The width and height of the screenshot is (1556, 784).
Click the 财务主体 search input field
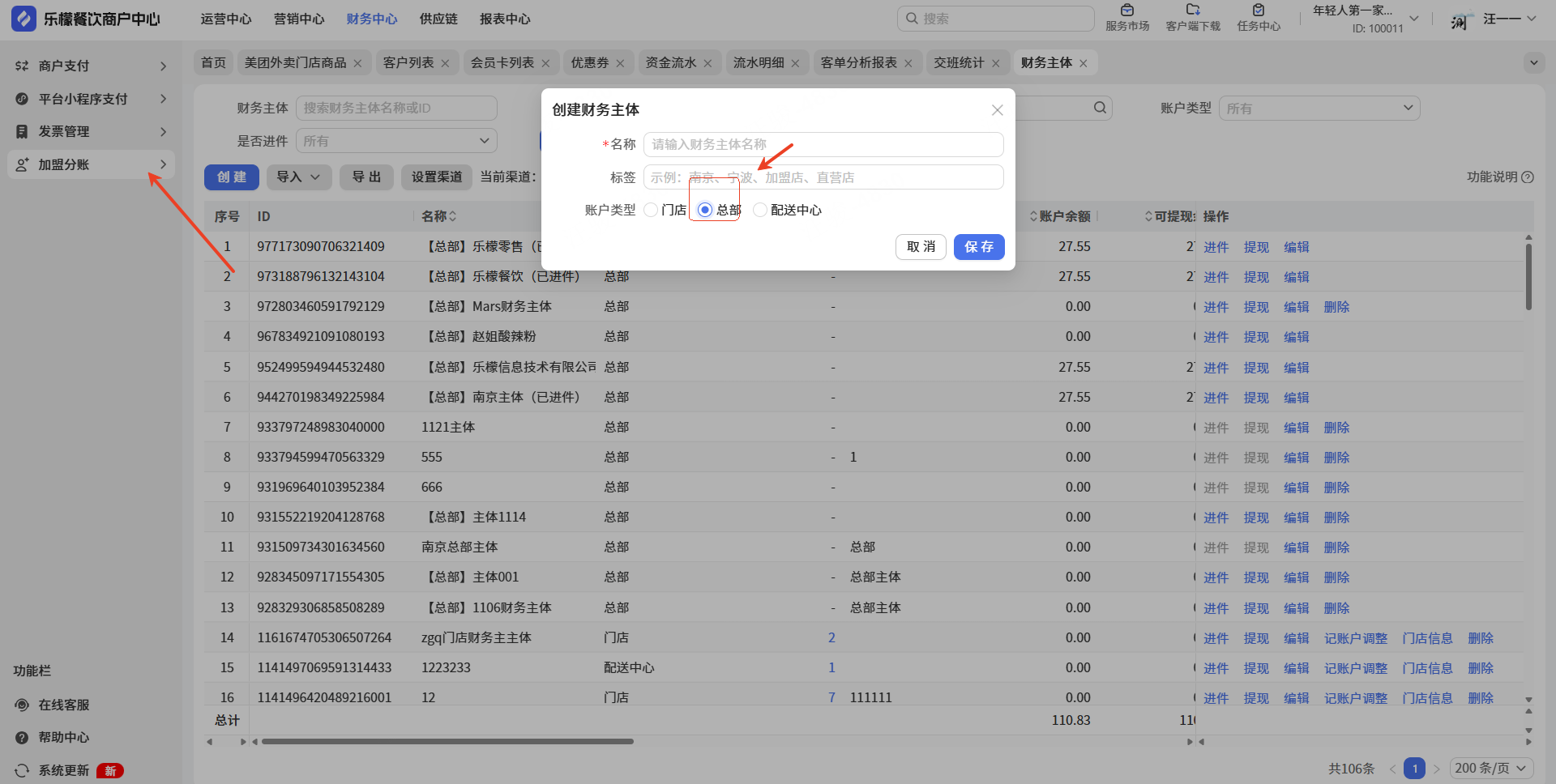point(396,109)
